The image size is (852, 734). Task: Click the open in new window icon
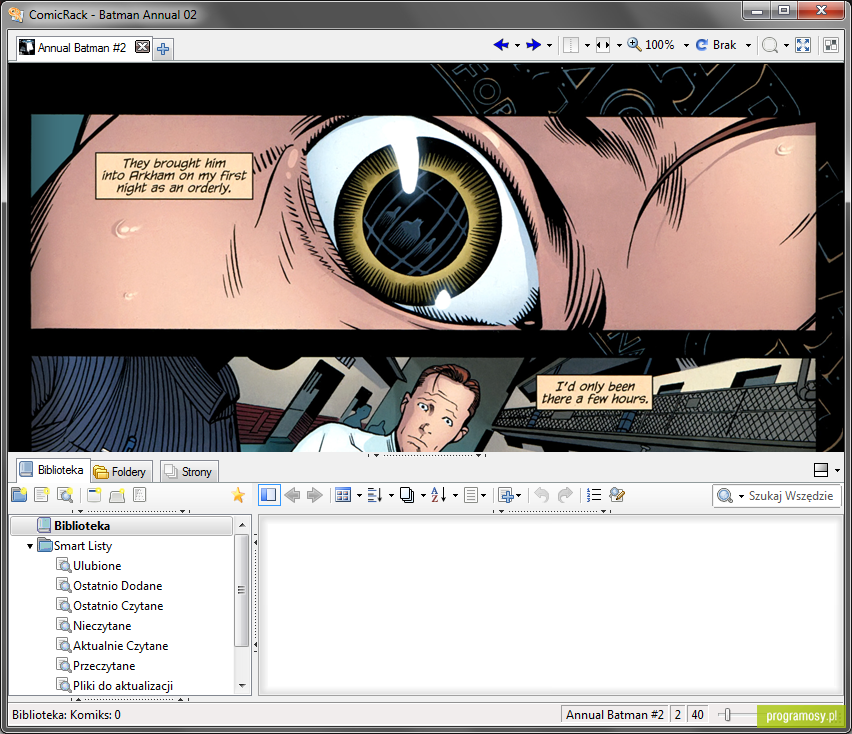(x=94, y=494)
